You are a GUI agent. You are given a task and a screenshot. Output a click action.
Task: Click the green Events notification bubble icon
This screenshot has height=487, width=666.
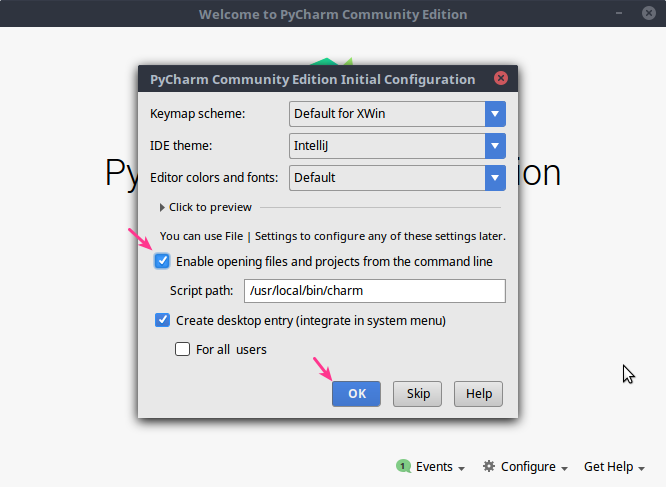pos(403,466)
